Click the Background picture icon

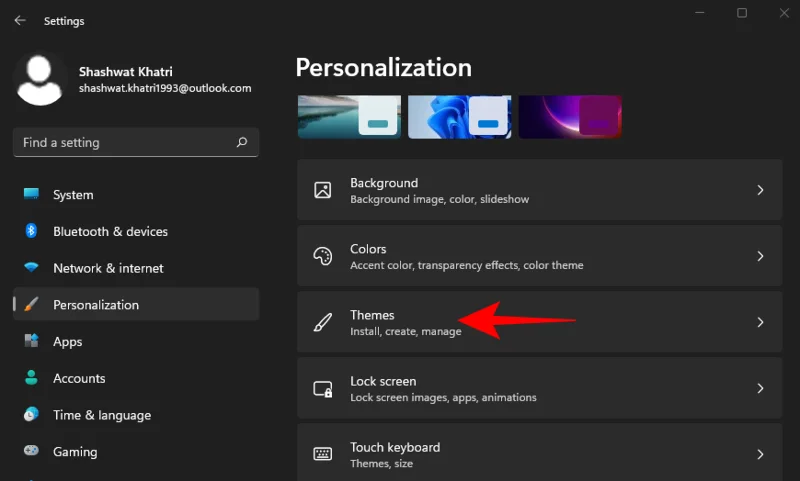coord(322,190)
